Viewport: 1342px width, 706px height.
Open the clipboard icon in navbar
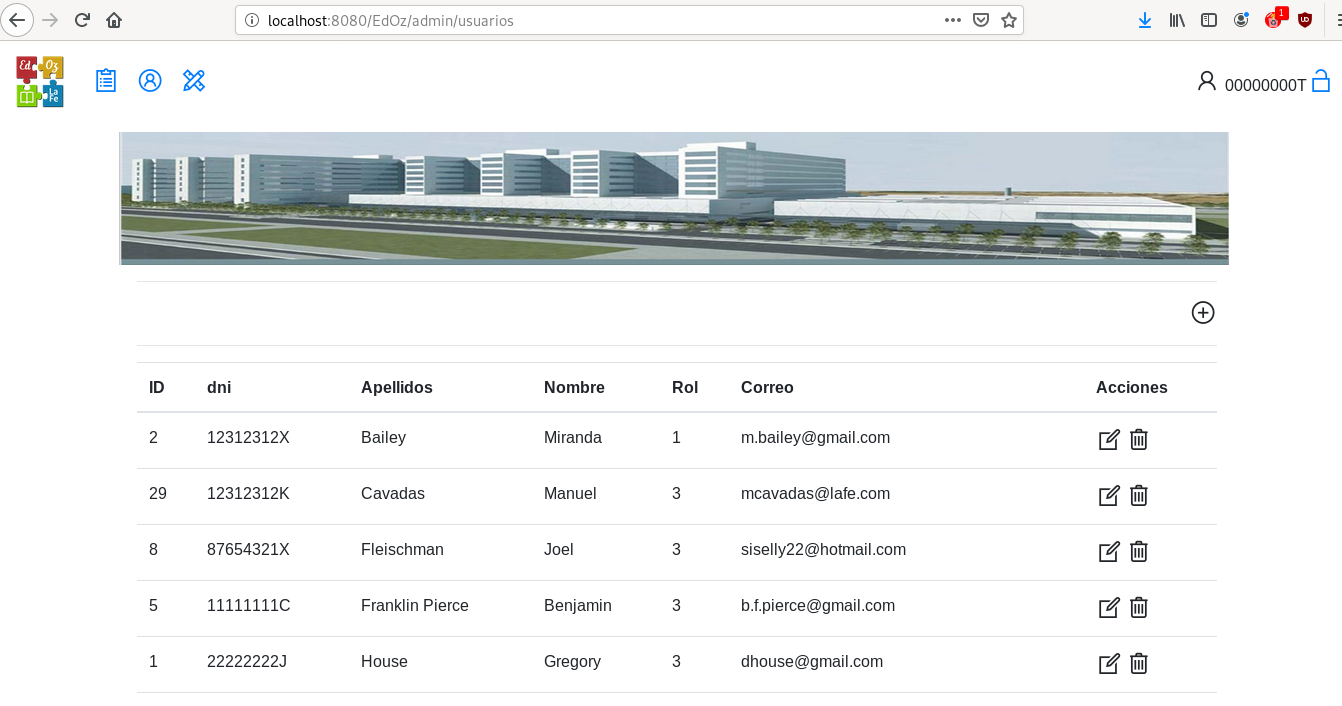click(x=106, y=81)
